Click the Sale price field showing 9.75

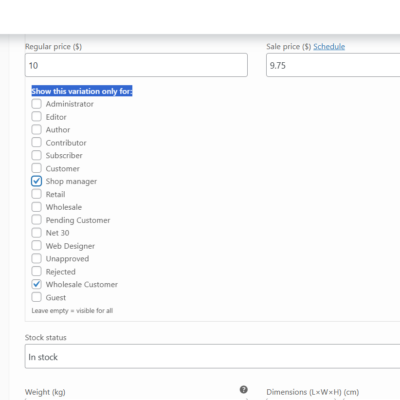coord(333,65)
